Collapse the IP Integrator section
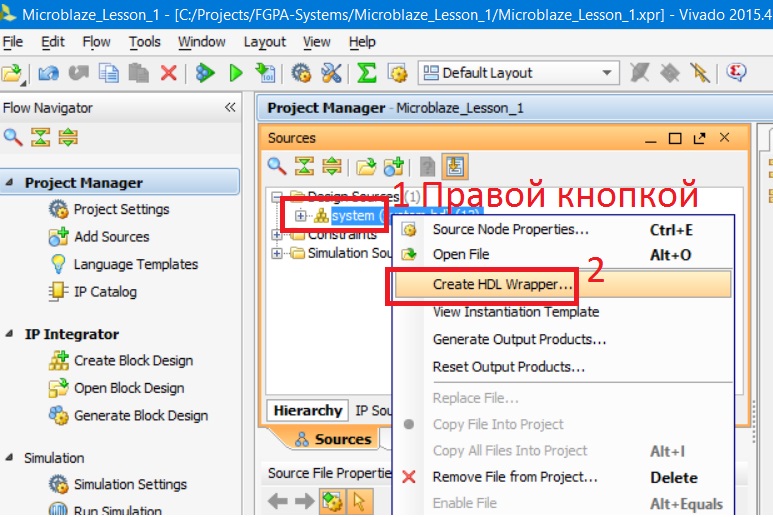Viewport: 773px width, 517px height. 10,335
